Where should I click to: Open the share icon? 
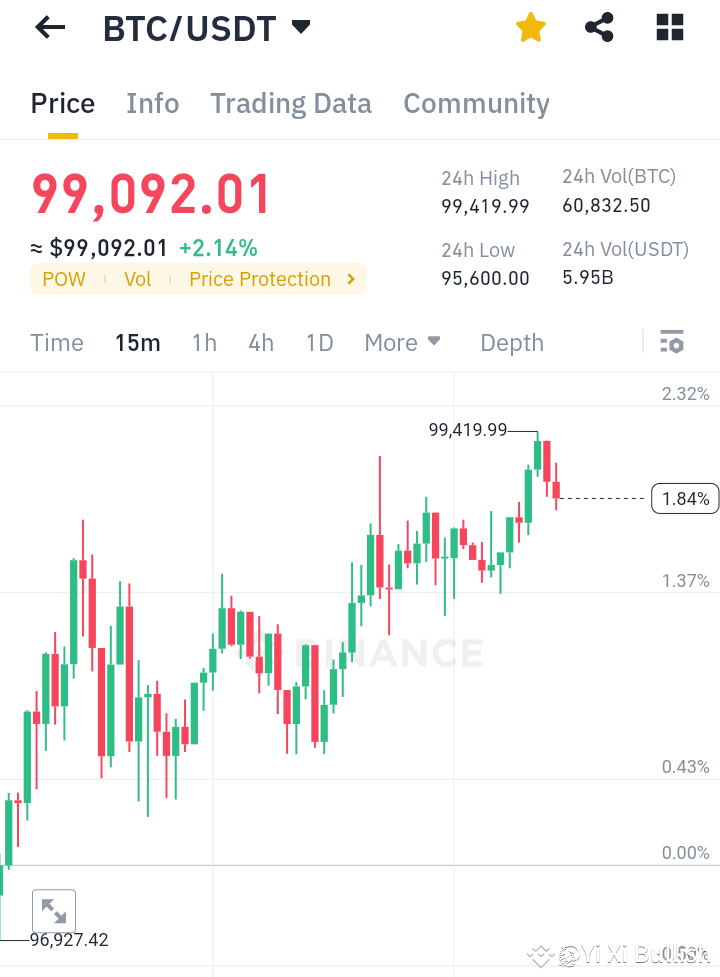(599, 27)
